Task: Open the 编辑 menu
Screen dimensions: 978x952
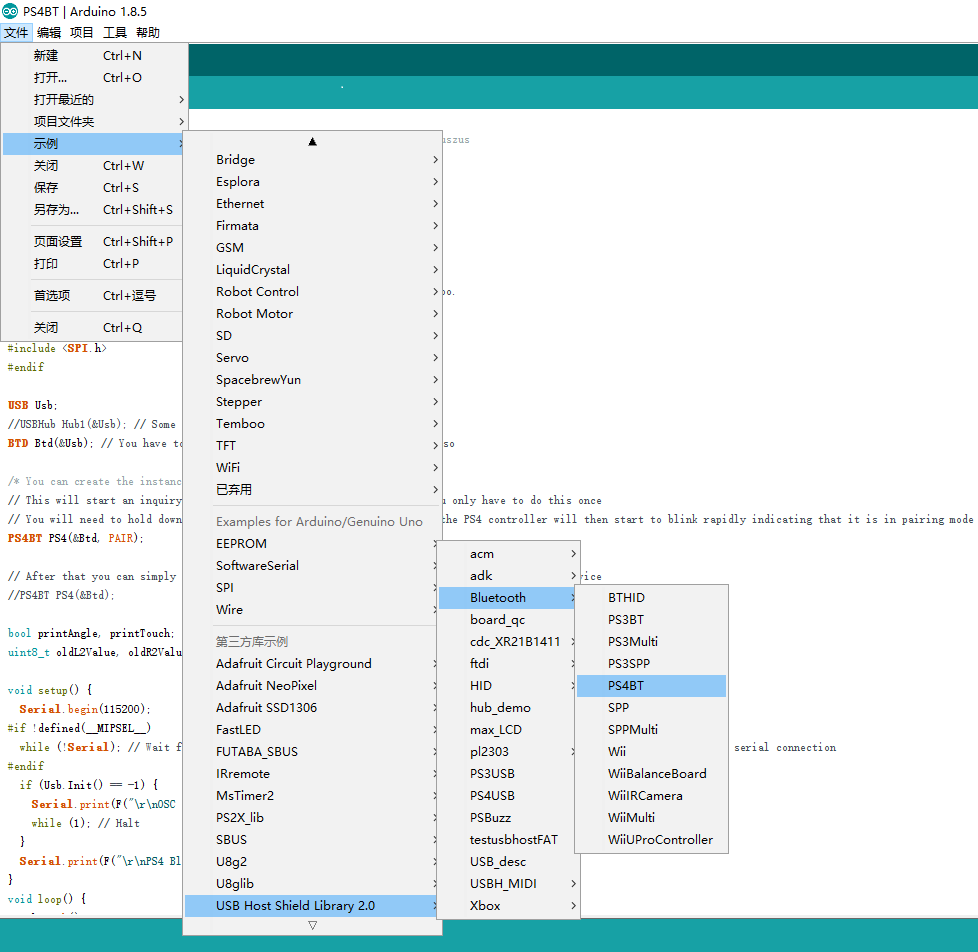Action: pyautogui.click(x=49, y=32)
